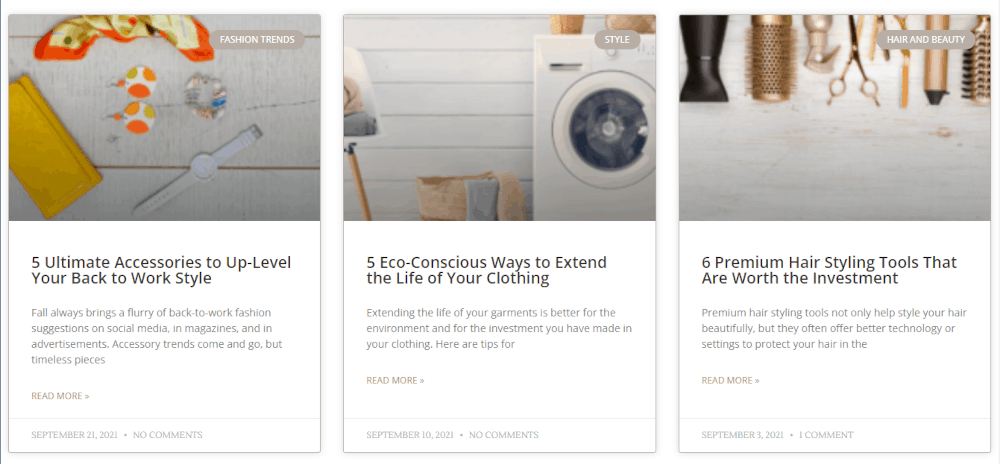Click No Comments on the eco-conscious post
1000x464 pixels.
tap(504, 435)
